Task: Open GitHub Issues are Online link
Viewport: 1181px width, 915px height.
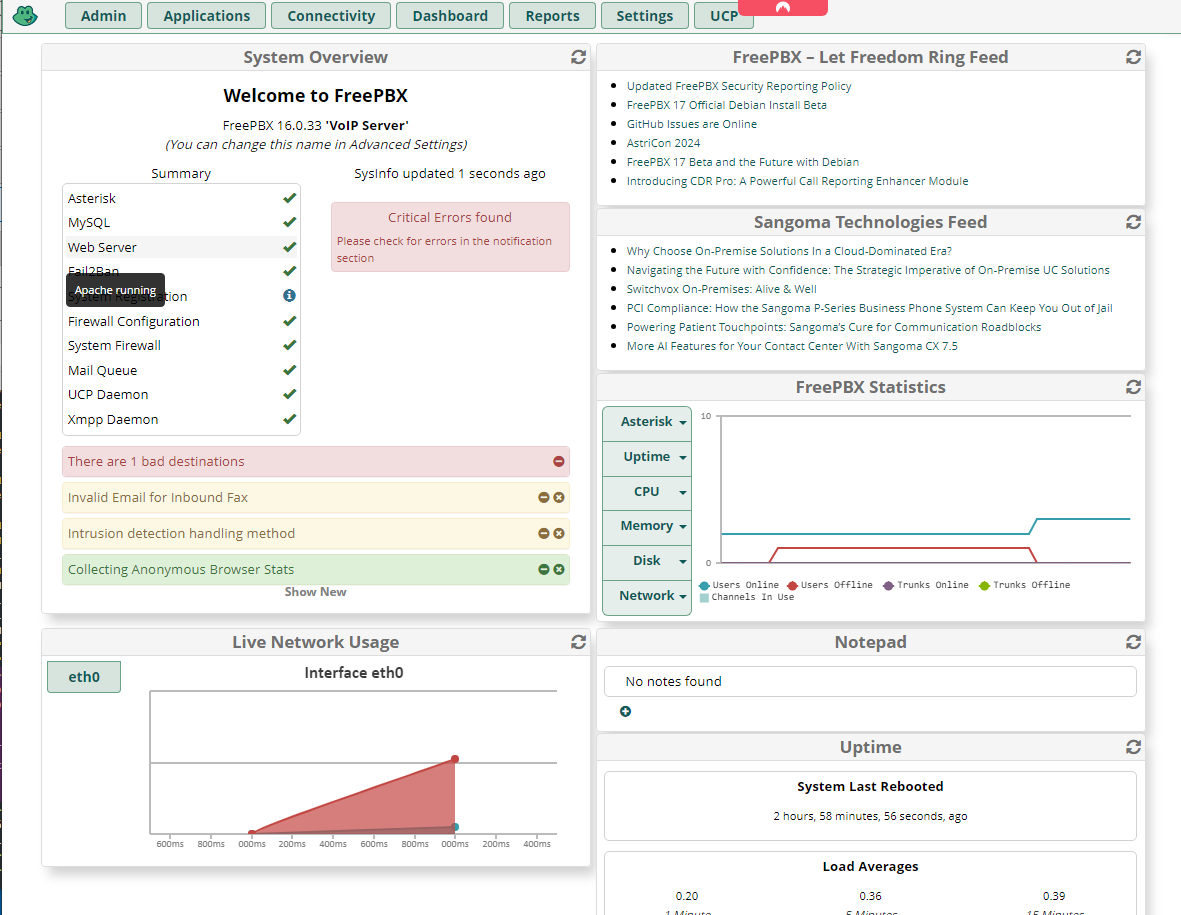Action: coord(691,124)
